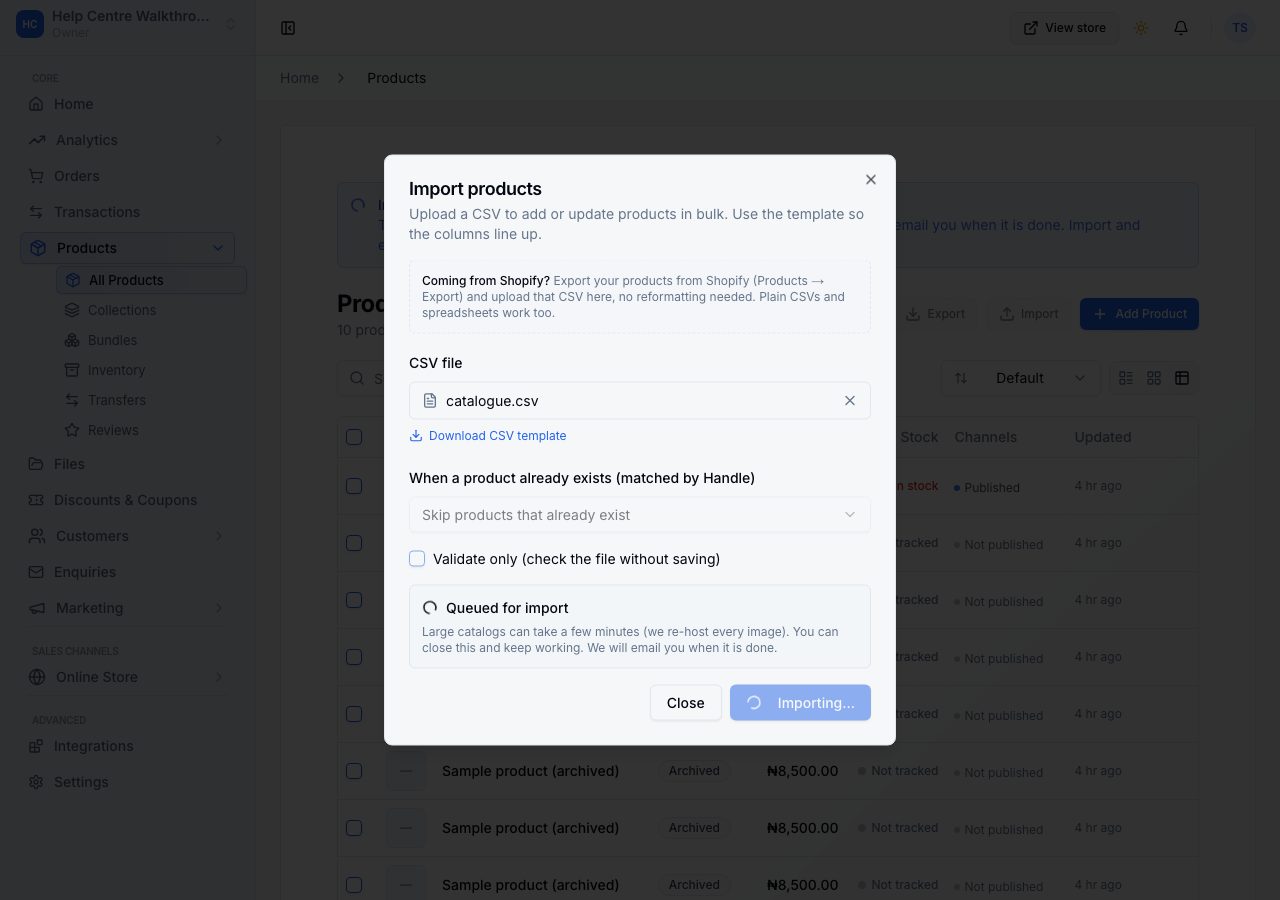1280x900 pixels.
Task: Select all products via header checkbox
Action: coord(354,437)
